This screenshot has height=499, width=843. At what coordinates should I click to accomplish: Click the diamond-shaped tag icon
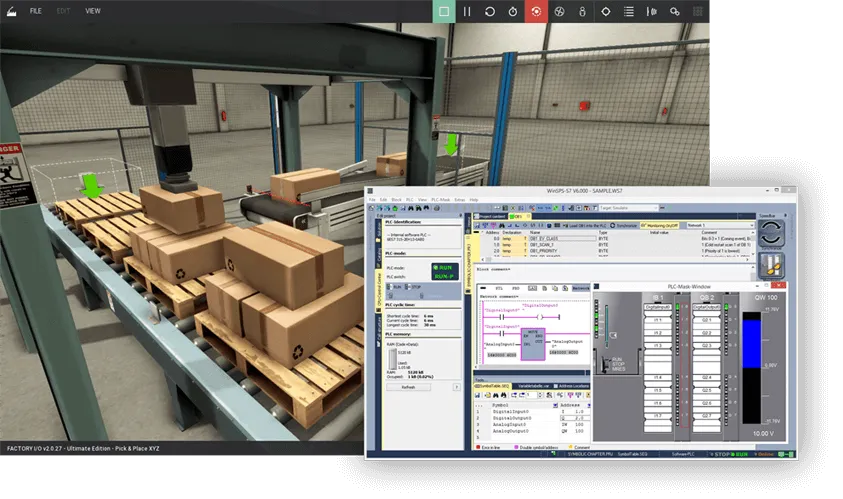click(x=605, y=11)
